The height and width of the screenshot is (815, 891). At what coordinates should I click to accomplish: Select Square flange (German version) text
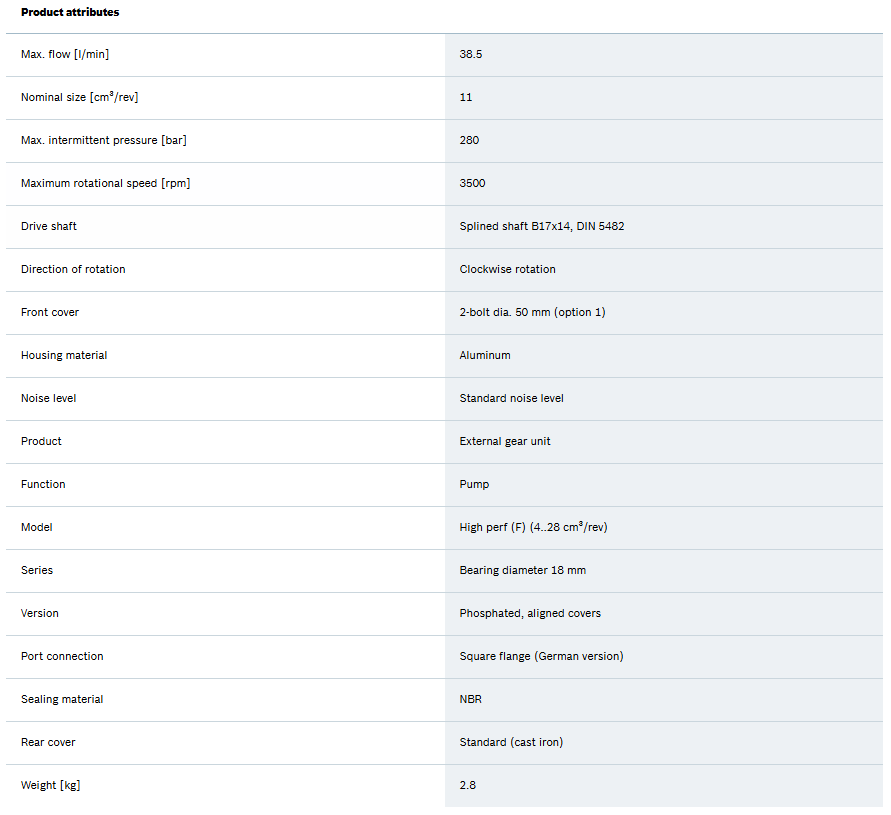(x=541, y=656)
